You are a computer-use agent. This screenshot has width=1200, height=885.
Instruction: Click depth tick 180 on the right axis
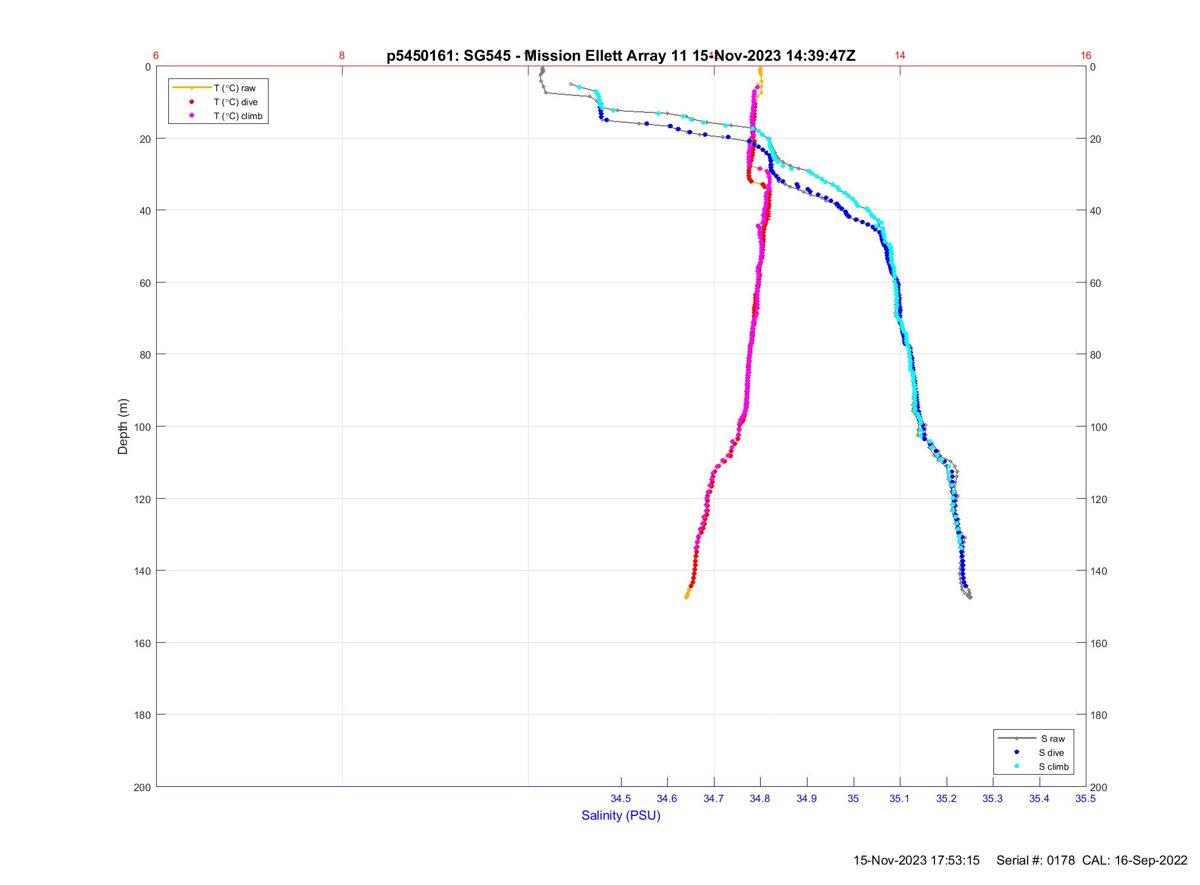tap(1101, 715)
